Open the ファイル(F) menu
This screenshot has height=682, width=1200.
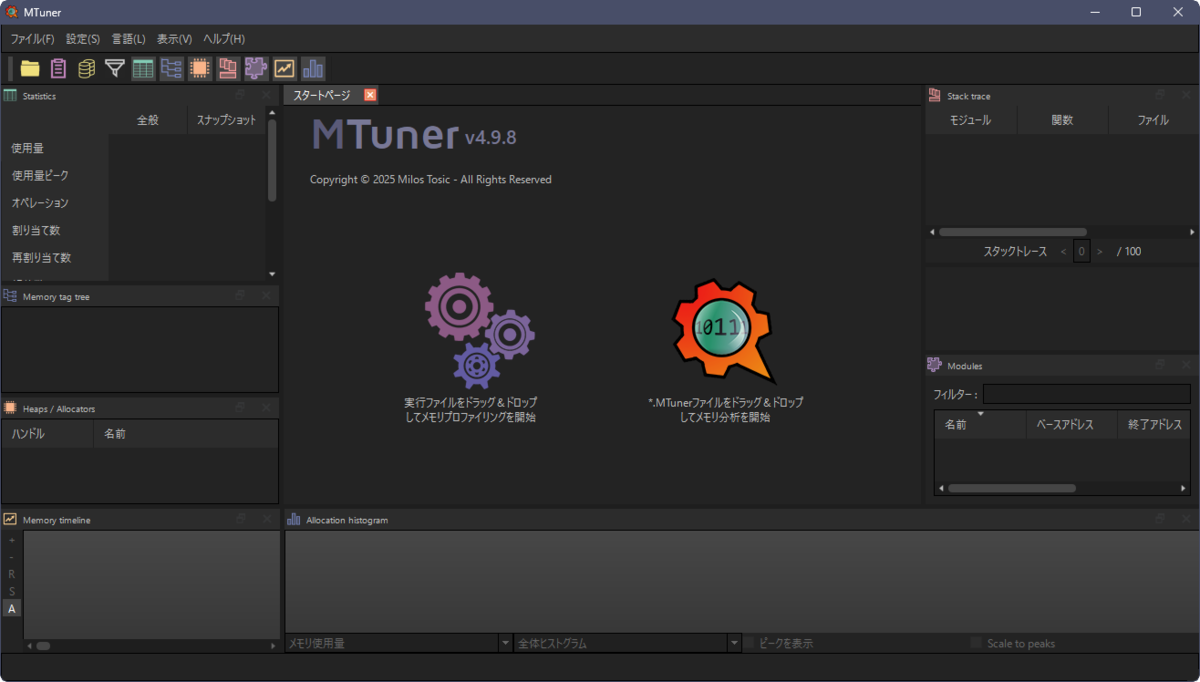[33, 39]
